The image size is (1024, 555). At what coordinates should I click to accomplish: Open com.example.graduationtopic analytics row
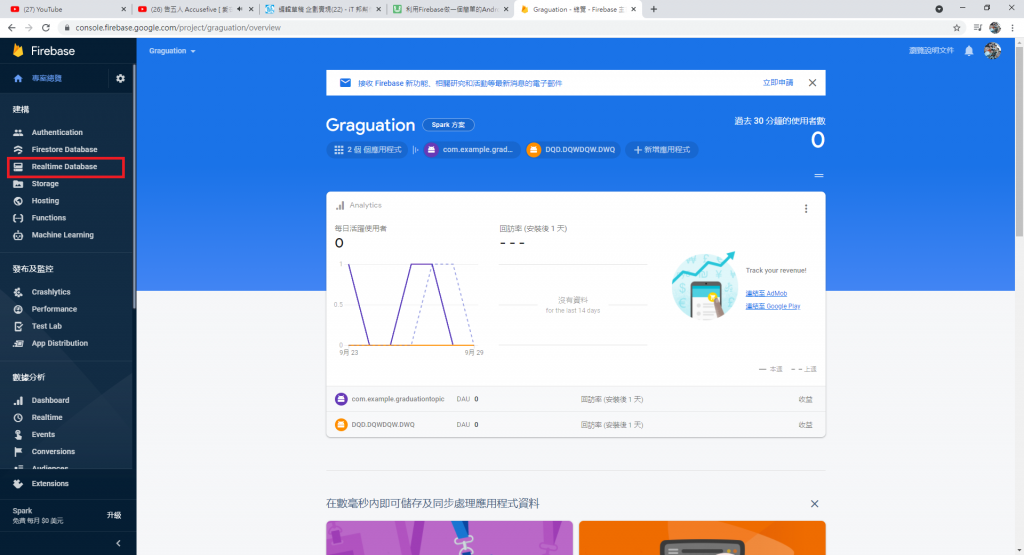575,399
